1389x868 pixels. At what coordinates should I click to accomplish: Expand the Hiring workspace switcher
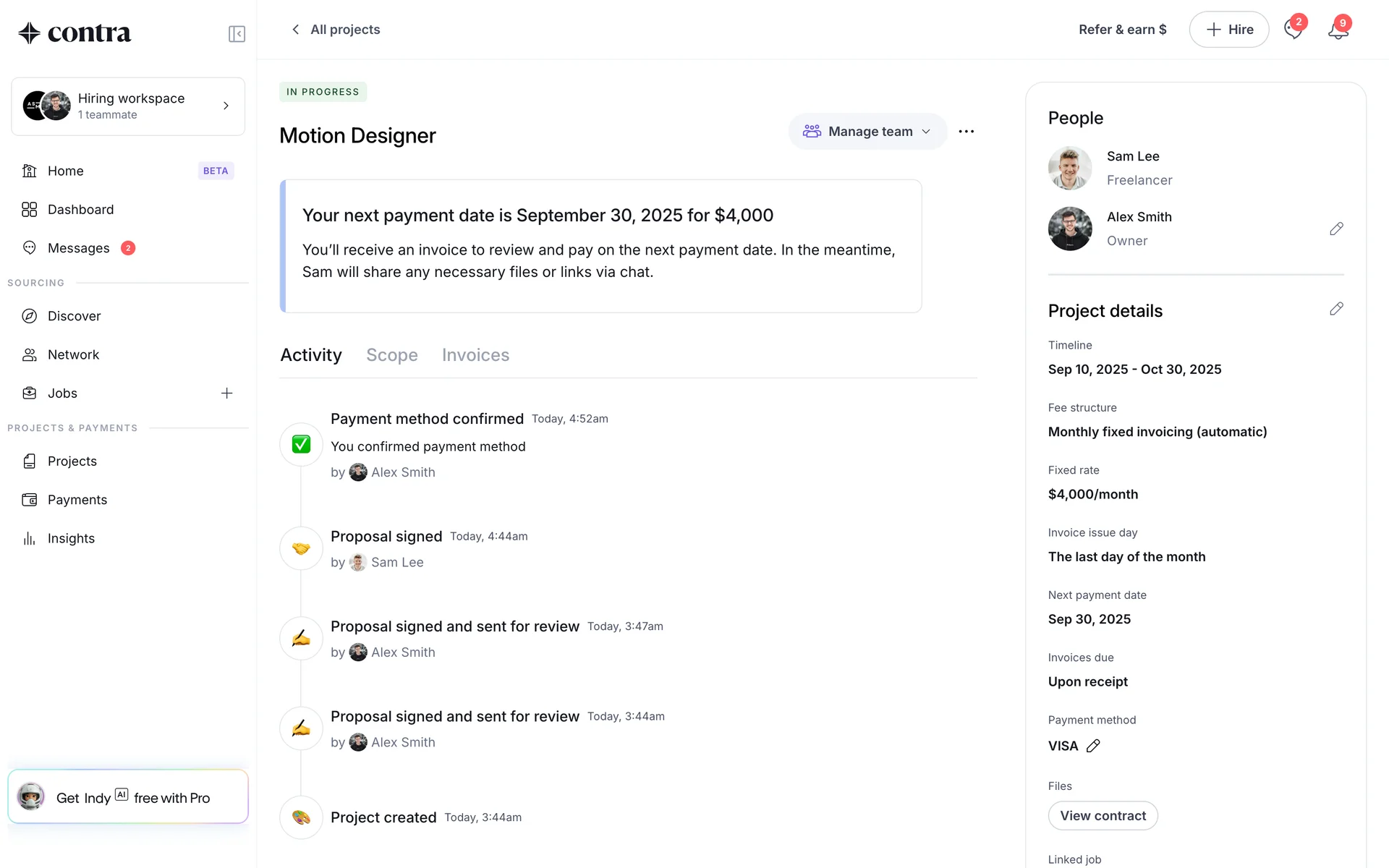click(x=128, y=106)
